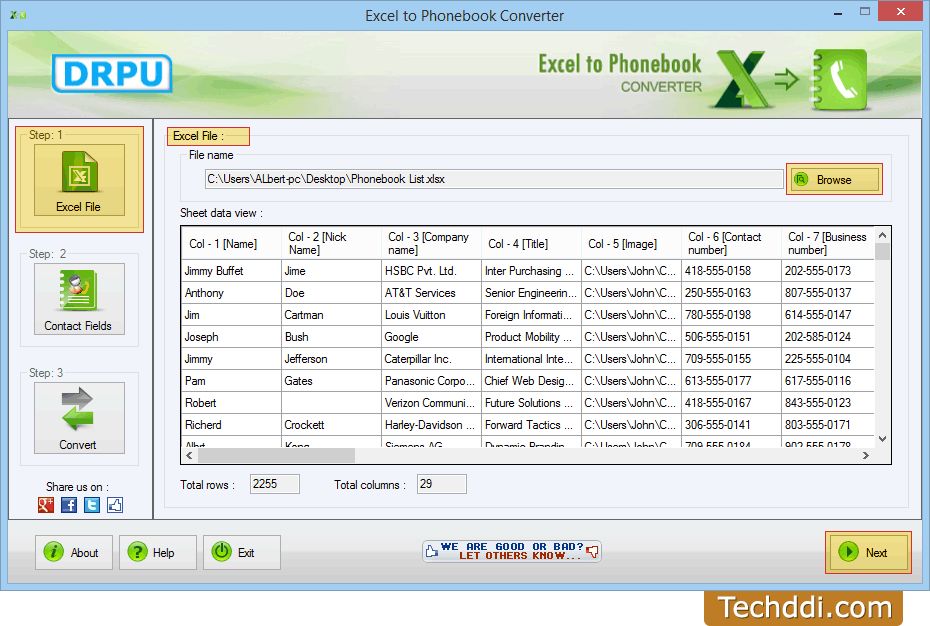Select the 'Inter Purchasing ...' title cell
This screenshot has height=626, width=930.
coord(531,271)
